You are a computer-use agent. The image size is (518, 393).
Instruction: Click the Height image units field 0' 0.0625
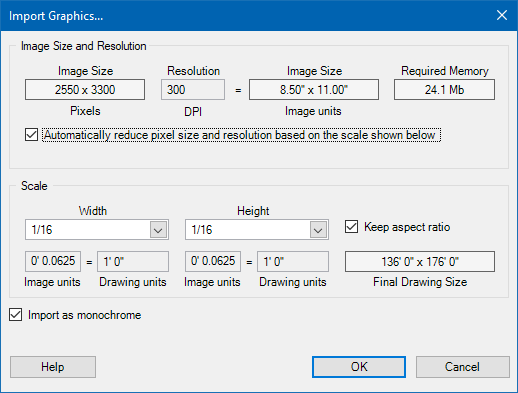[x=213, y=261]
